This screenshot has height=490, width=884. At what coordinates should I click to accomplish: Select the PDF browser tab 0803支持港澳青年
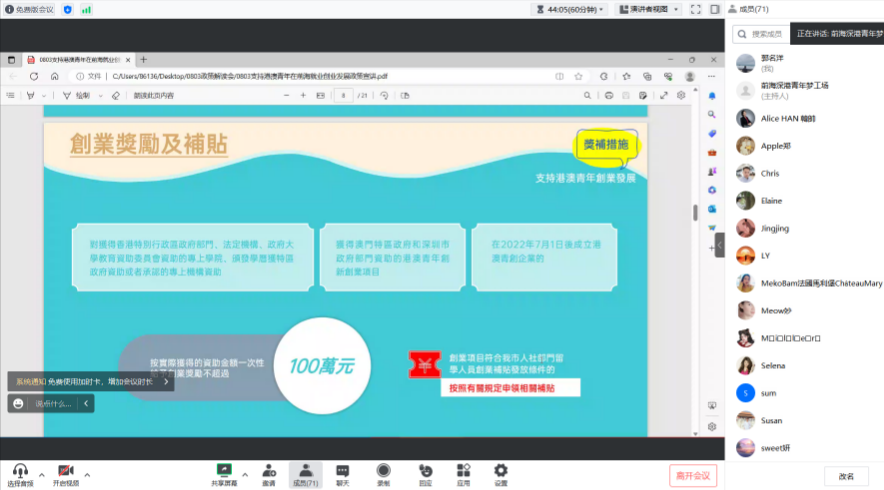(80, 60)
